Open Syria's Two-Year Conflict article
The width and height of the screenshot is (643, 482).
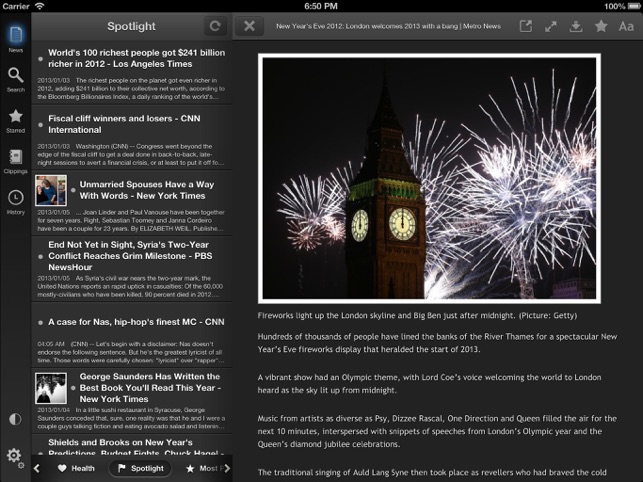132,269
